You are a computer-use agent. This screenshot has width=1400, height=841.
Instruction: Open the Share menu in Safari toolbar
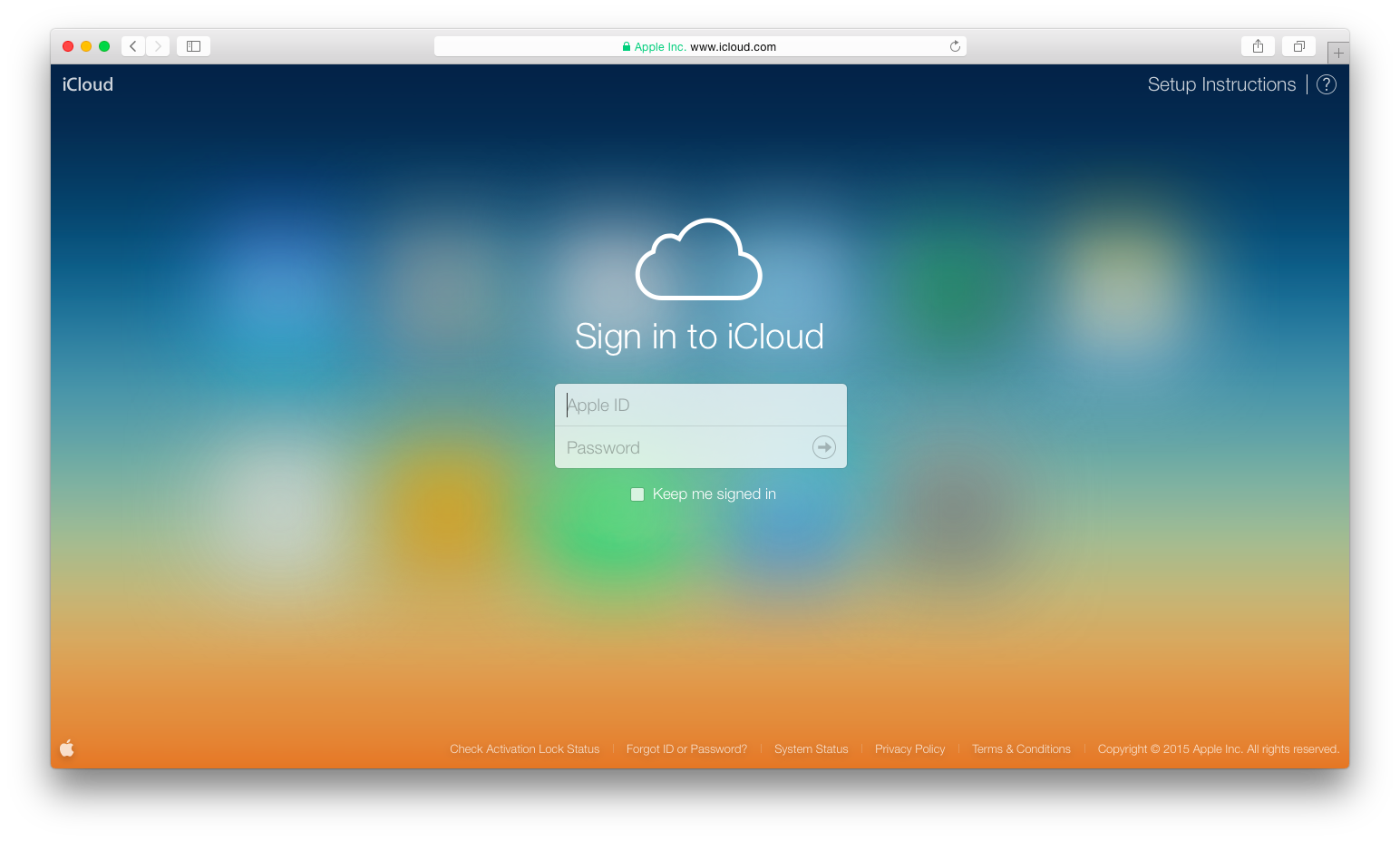click(x=1258, y=45)
